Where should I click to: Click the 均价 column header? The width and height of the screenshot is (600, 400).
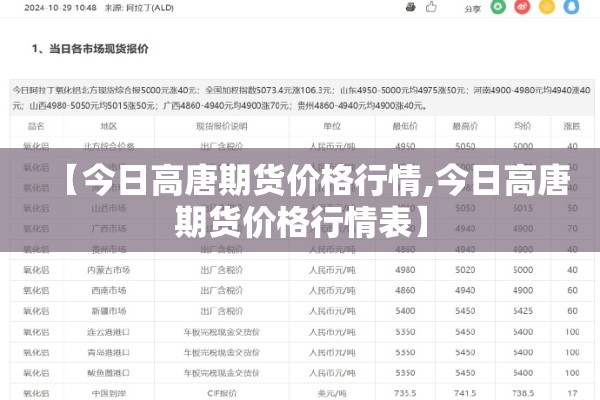(523, 126)
